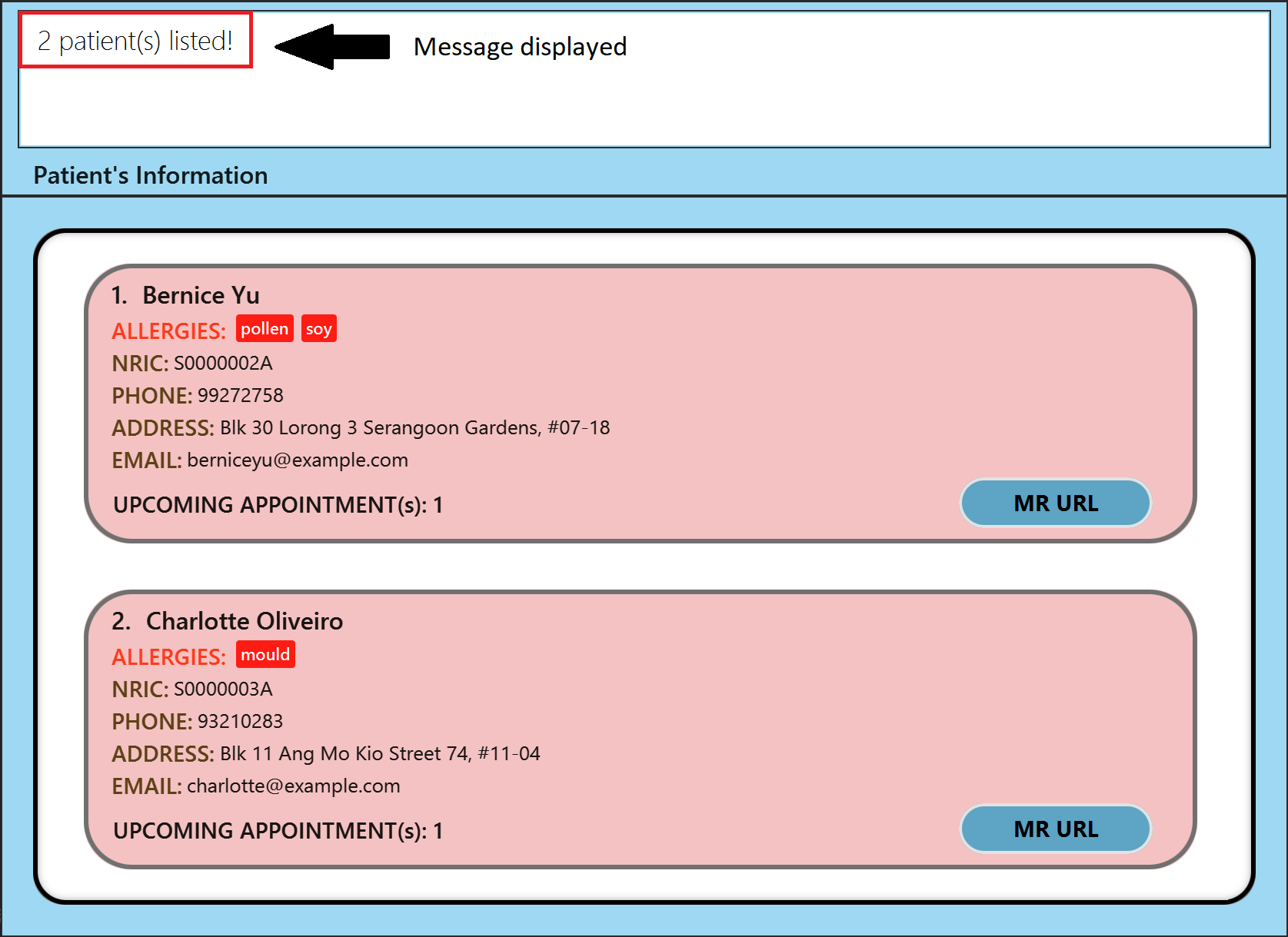Click Bernice Yu's upcoming appointments count
Viewport: 1288px width, 937px height.
point(278,505)
